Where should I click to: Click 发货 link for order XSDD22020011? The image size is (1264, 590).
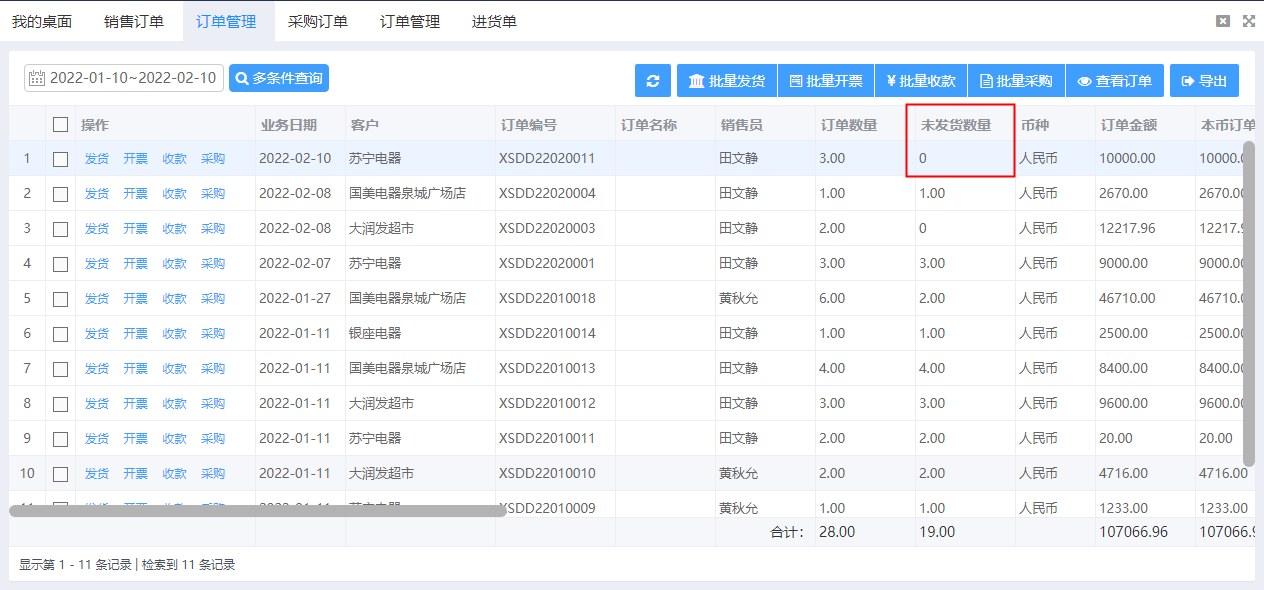(97, 159)
